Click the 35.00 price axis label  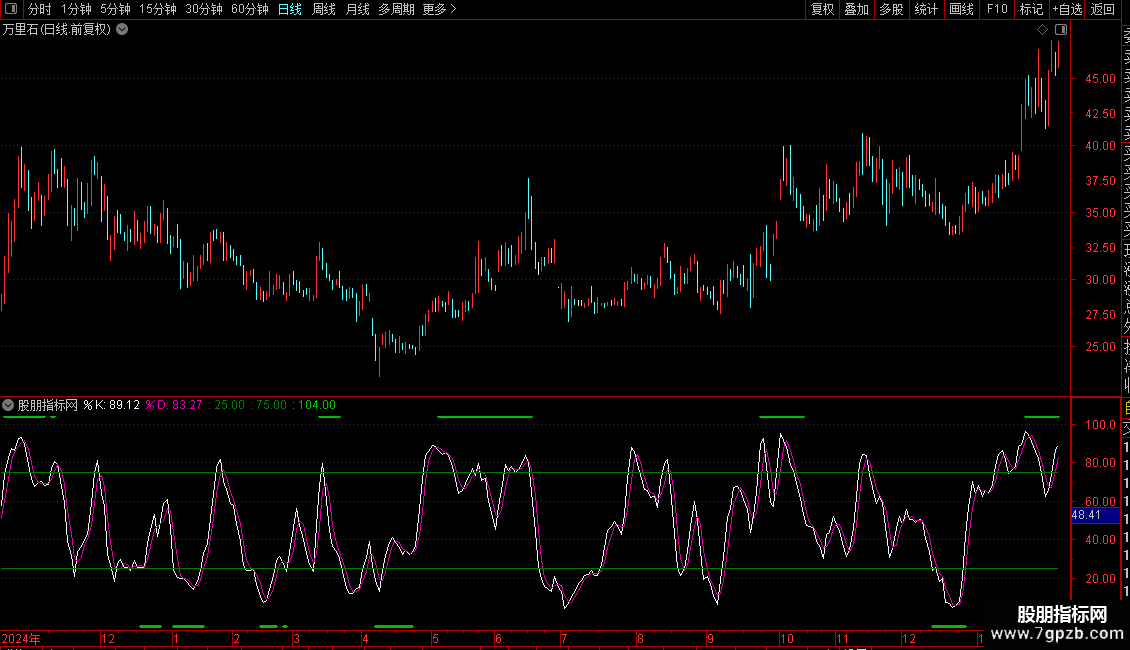click(x=1100, y=213)
